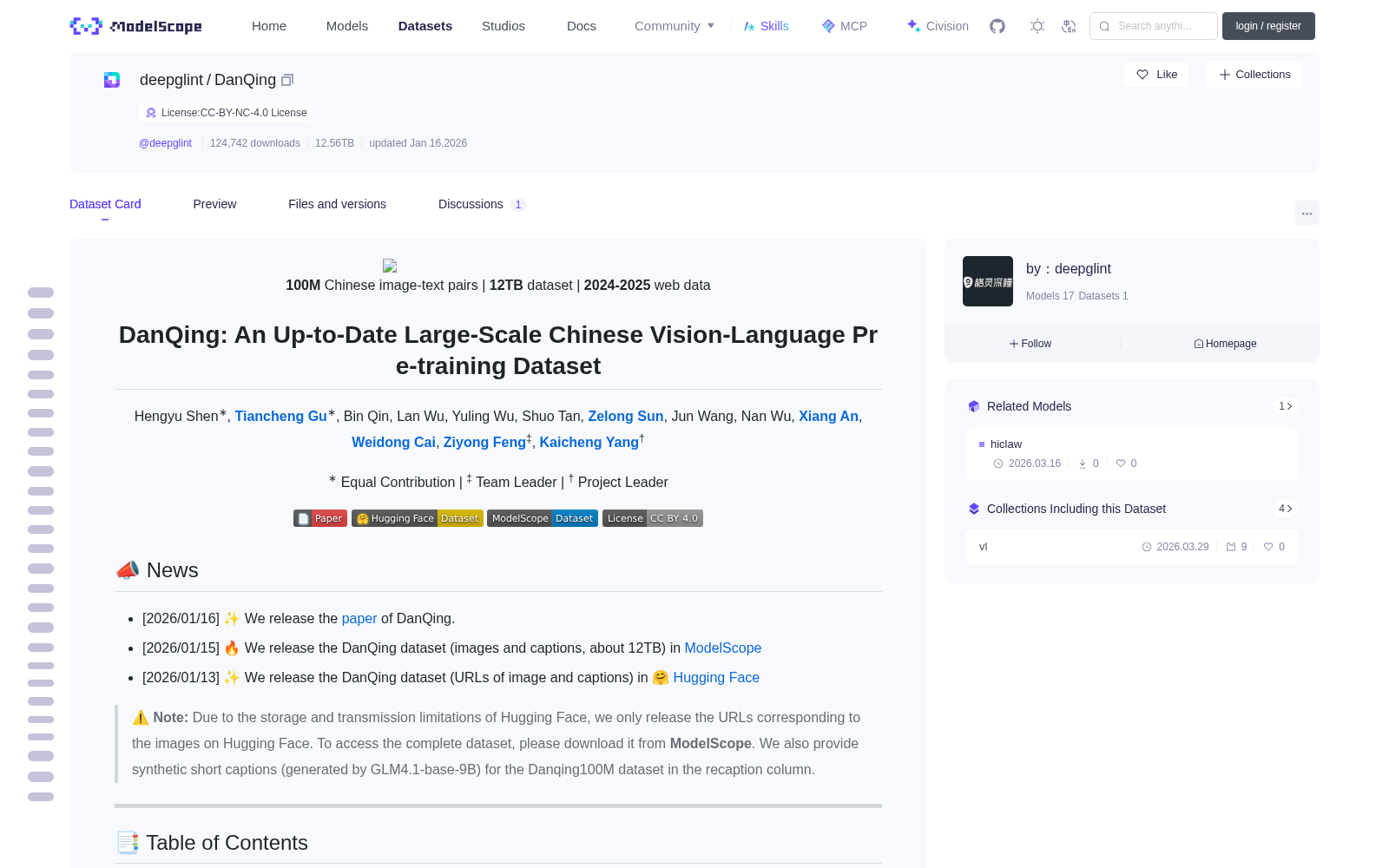Open the GitHub icon link

997,26
